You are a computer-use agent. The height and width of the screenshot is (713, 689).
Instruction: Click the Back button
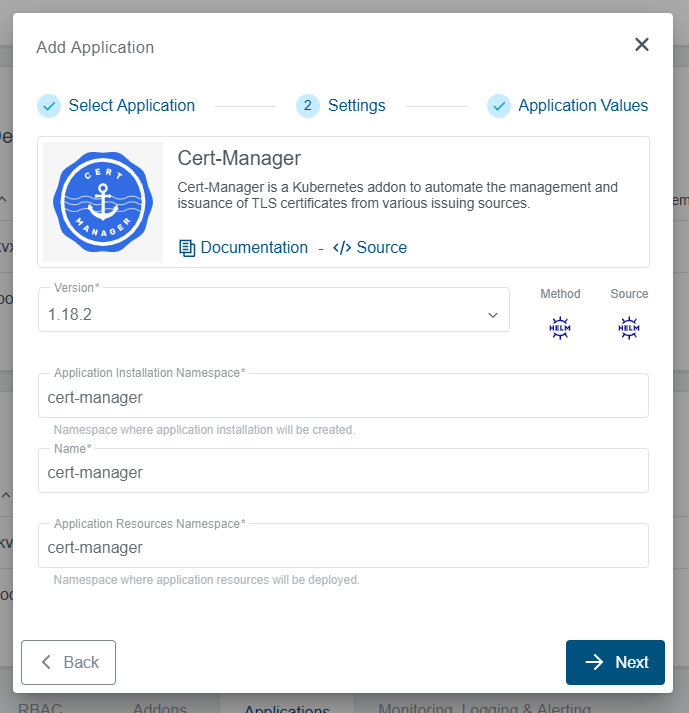(x=68, y=663)
